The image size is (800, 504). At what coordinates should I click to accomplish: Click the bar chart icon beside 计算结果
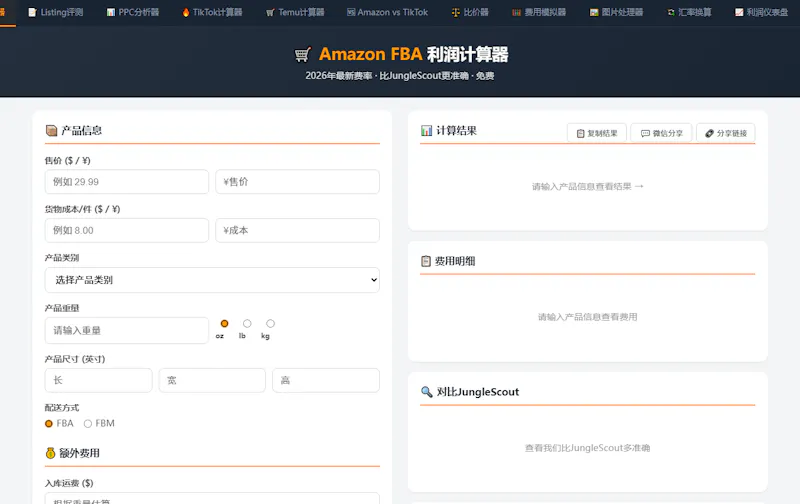click(x=427, y=131)
